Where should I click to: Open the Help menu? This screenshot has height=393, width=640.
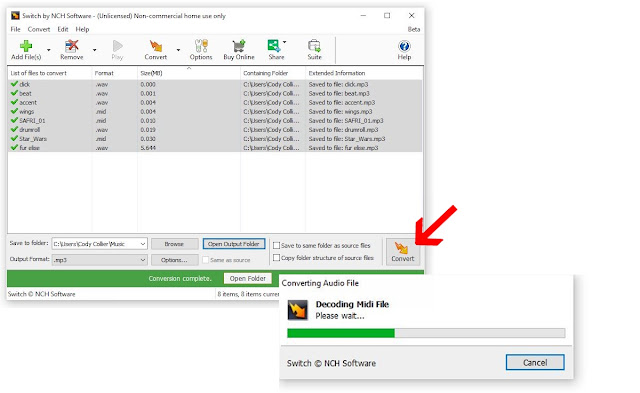point(82,29)
